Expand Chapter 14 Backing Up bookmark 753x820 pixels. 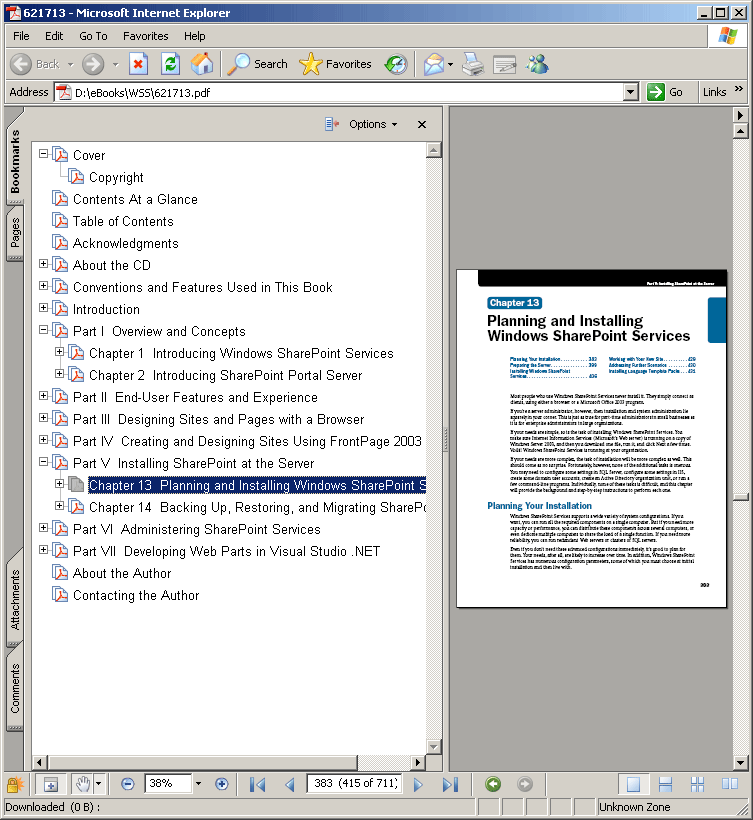(60, 505)
